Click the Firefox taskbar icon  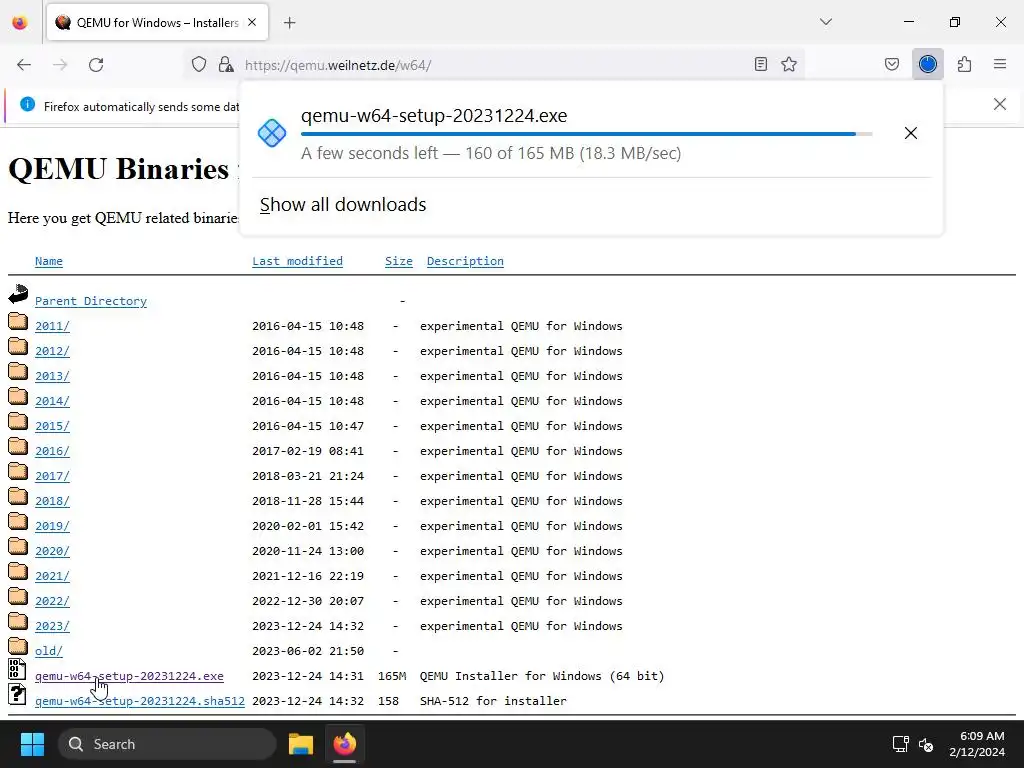point(345,744)
